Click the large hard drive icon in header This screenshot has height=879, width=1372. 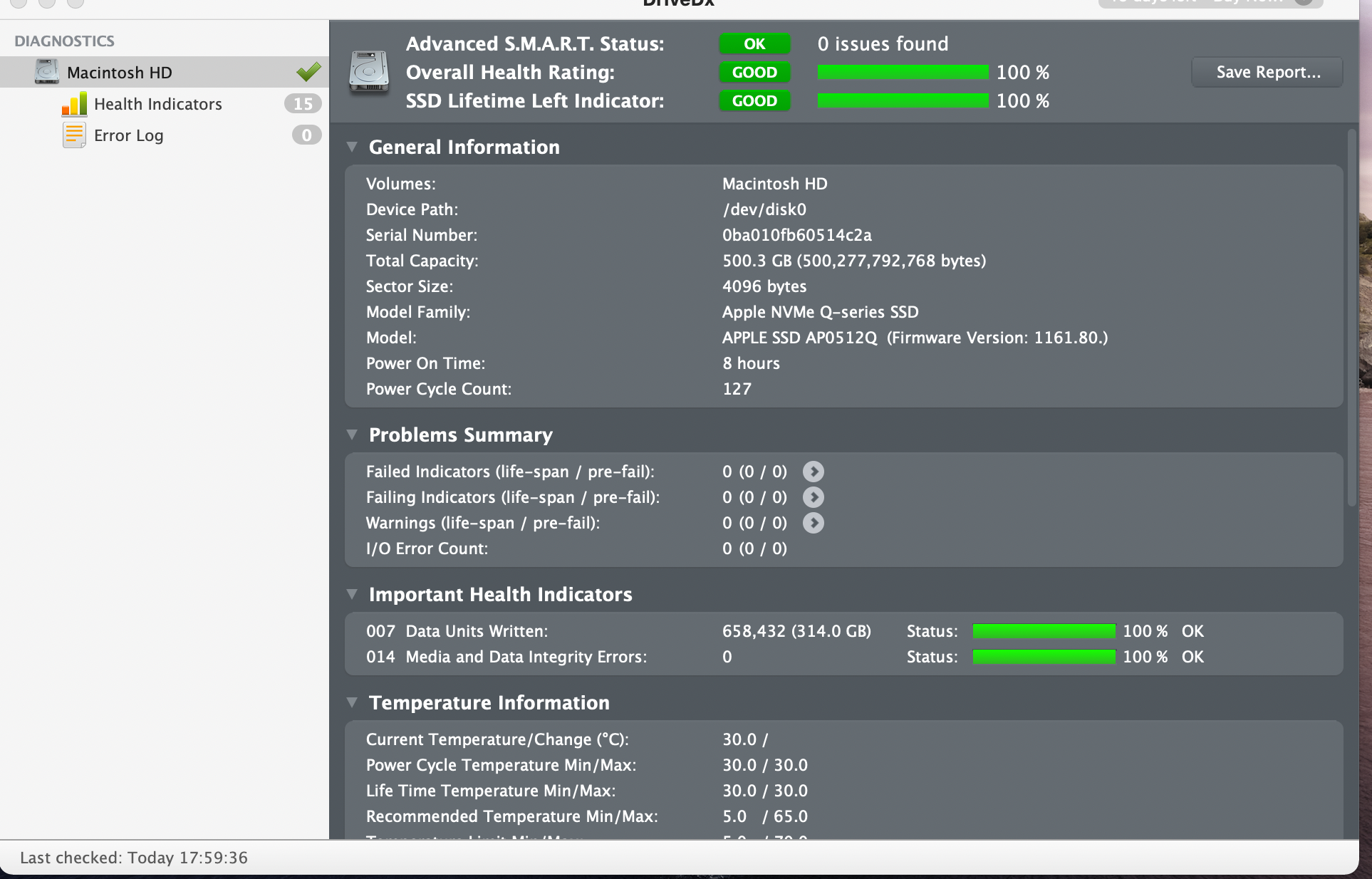369,72
